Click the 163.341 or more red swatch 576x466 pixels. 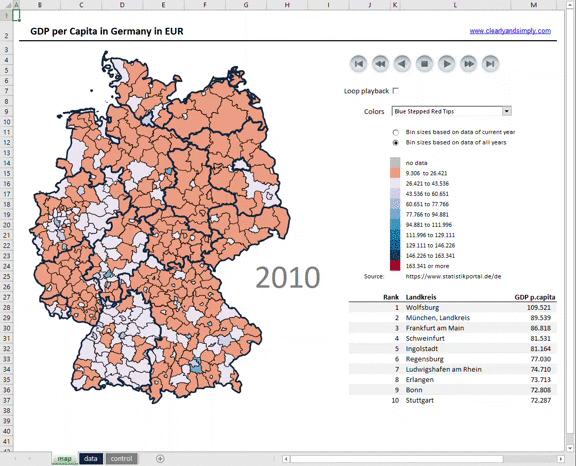(x=395, y=265)
